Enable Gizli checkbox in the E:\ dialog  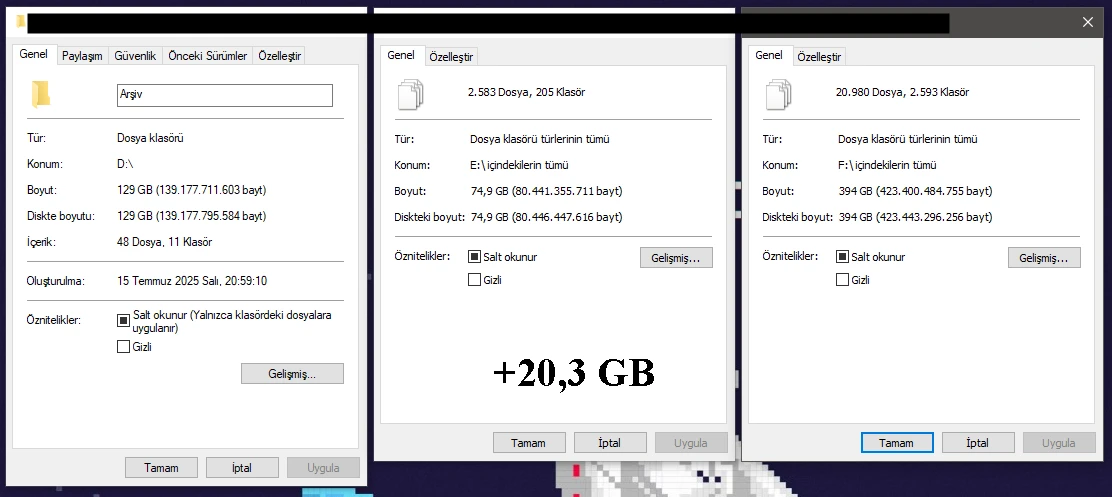point(475,280)
